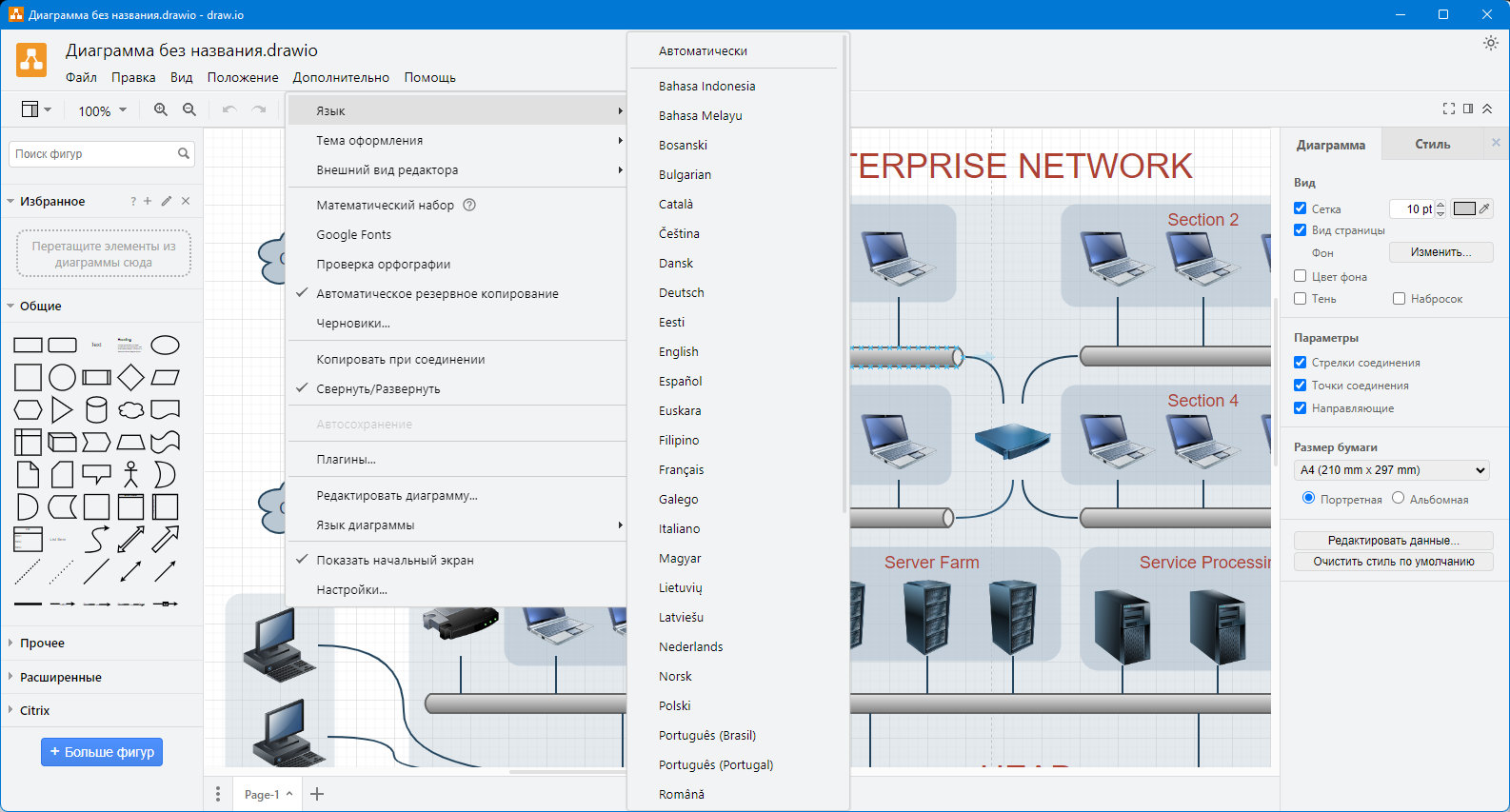
Task: Select the ellipse shape in the Общие palette
Action: click(165, 345)
